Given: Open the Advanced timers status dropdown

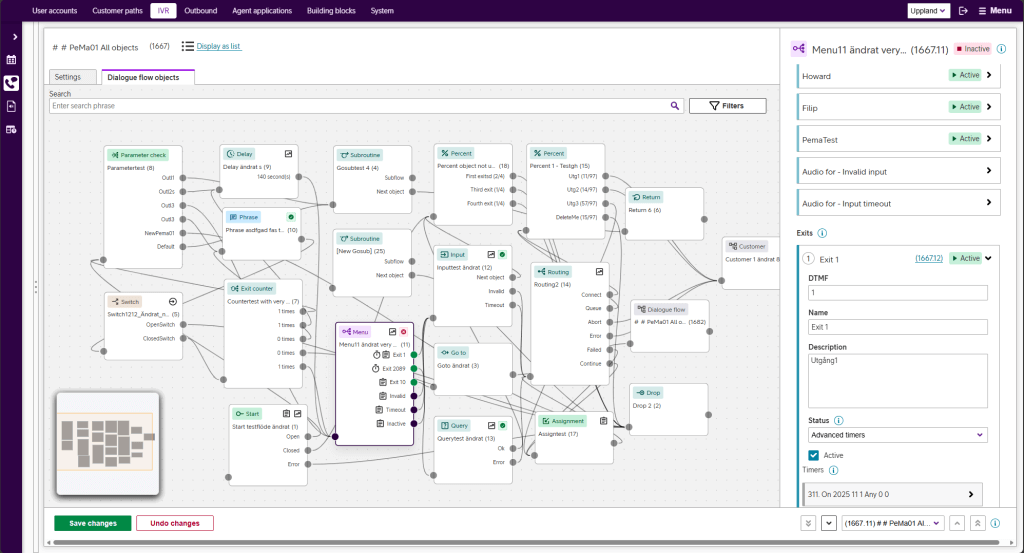Looking at the screenshot, I should coord(897,435).
